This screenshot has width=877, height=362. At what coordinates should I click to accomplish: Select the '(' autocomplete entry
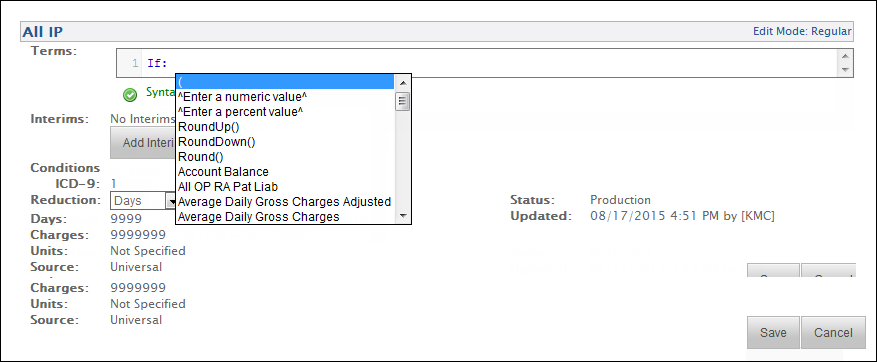pos(285,82)
